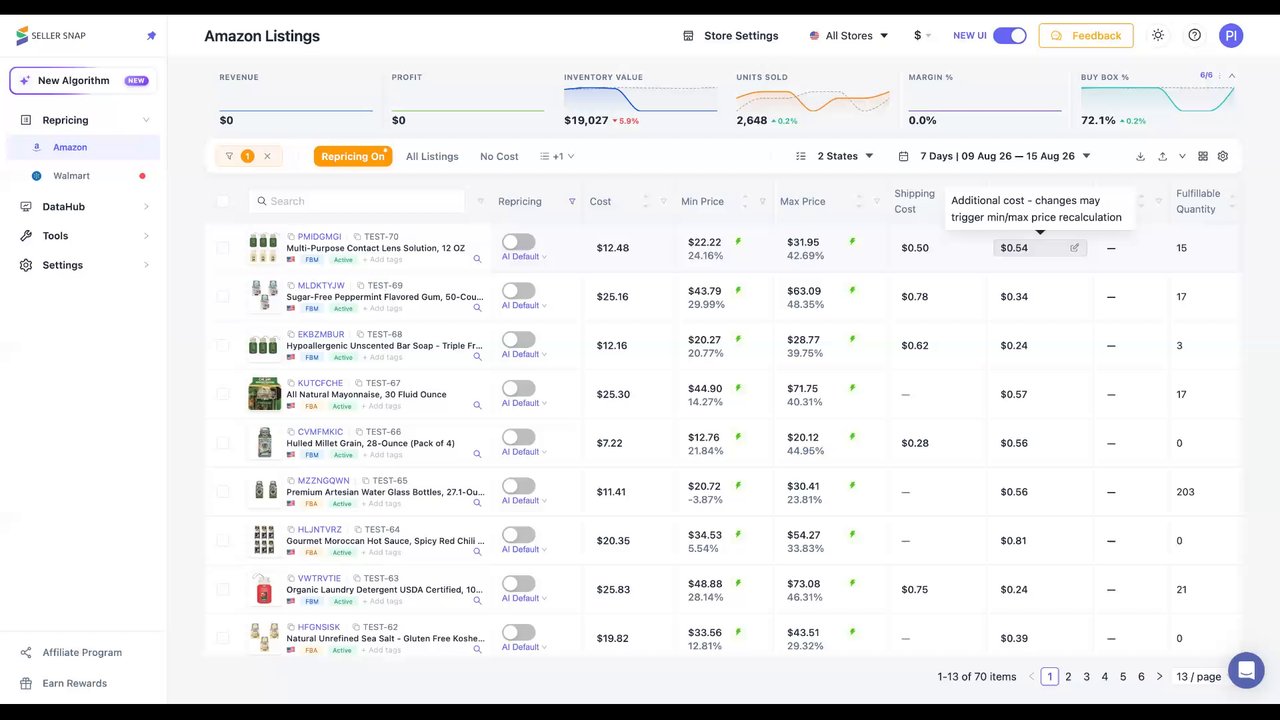Select the Walmart sidebar item
Image resolution: width=1280 pixels, height=720 pixels.
[x=82, y=176]
